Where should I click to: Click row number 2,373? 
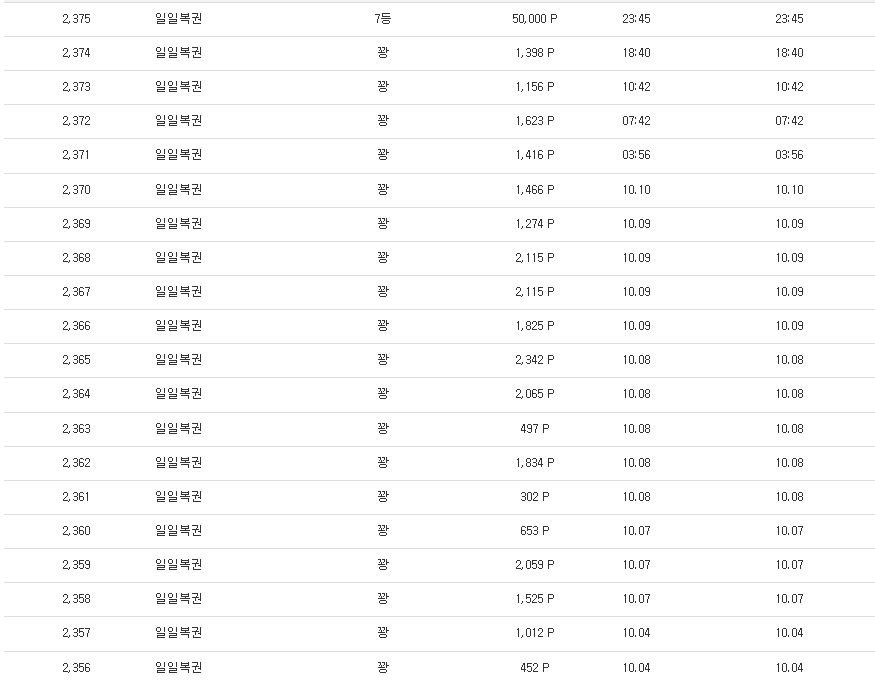coord(76,87)
